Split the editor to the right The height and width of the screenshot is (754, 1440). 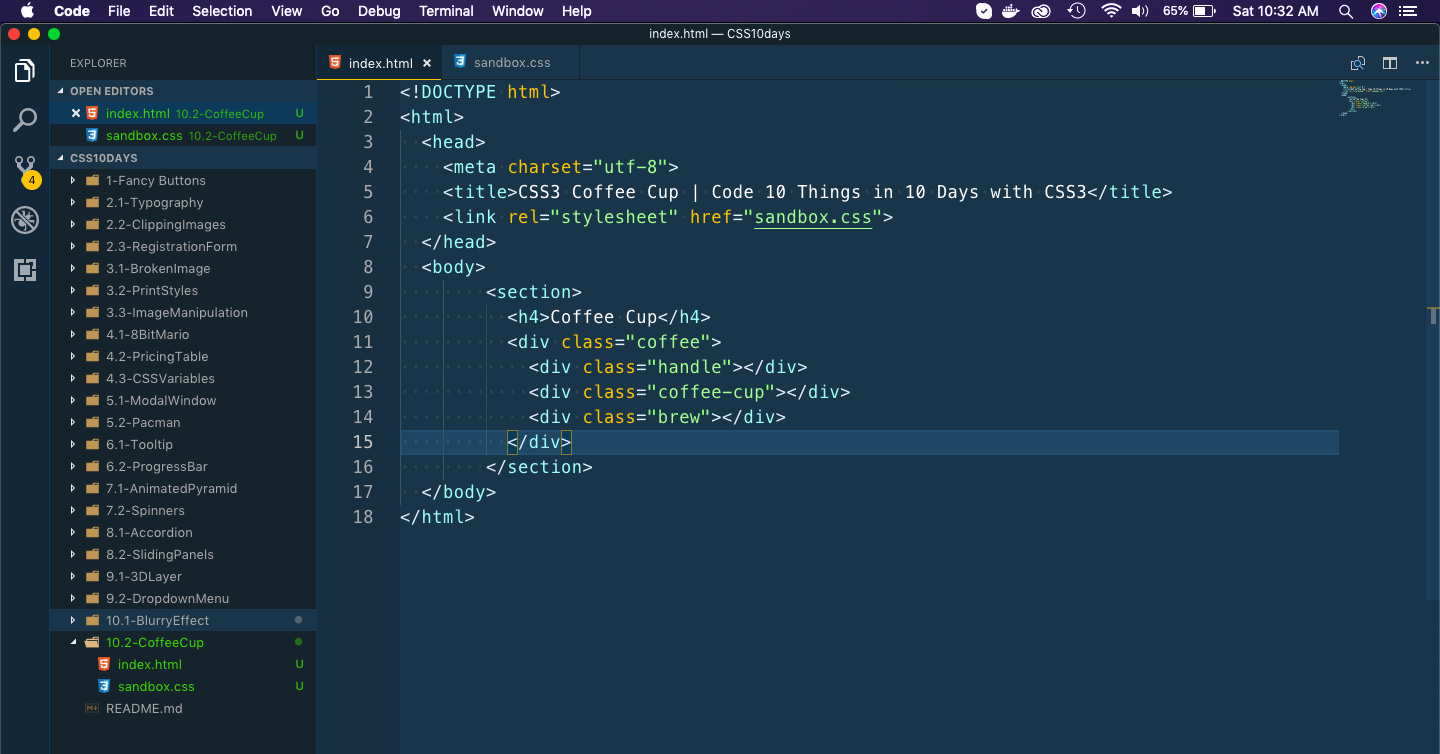click(x=1390, y=62)
